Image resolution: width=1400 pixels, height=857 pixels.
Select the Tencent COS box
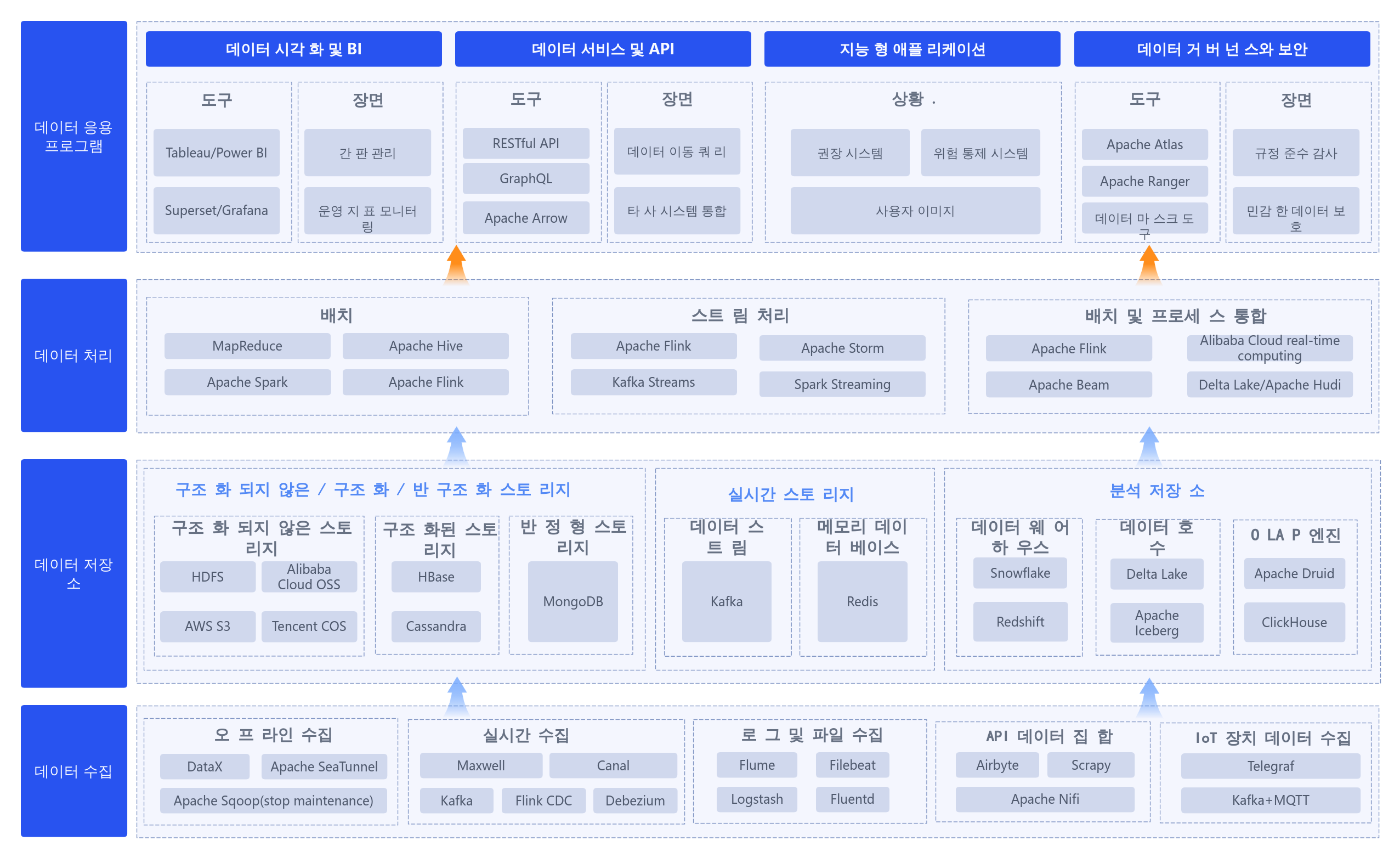point(309,626)
